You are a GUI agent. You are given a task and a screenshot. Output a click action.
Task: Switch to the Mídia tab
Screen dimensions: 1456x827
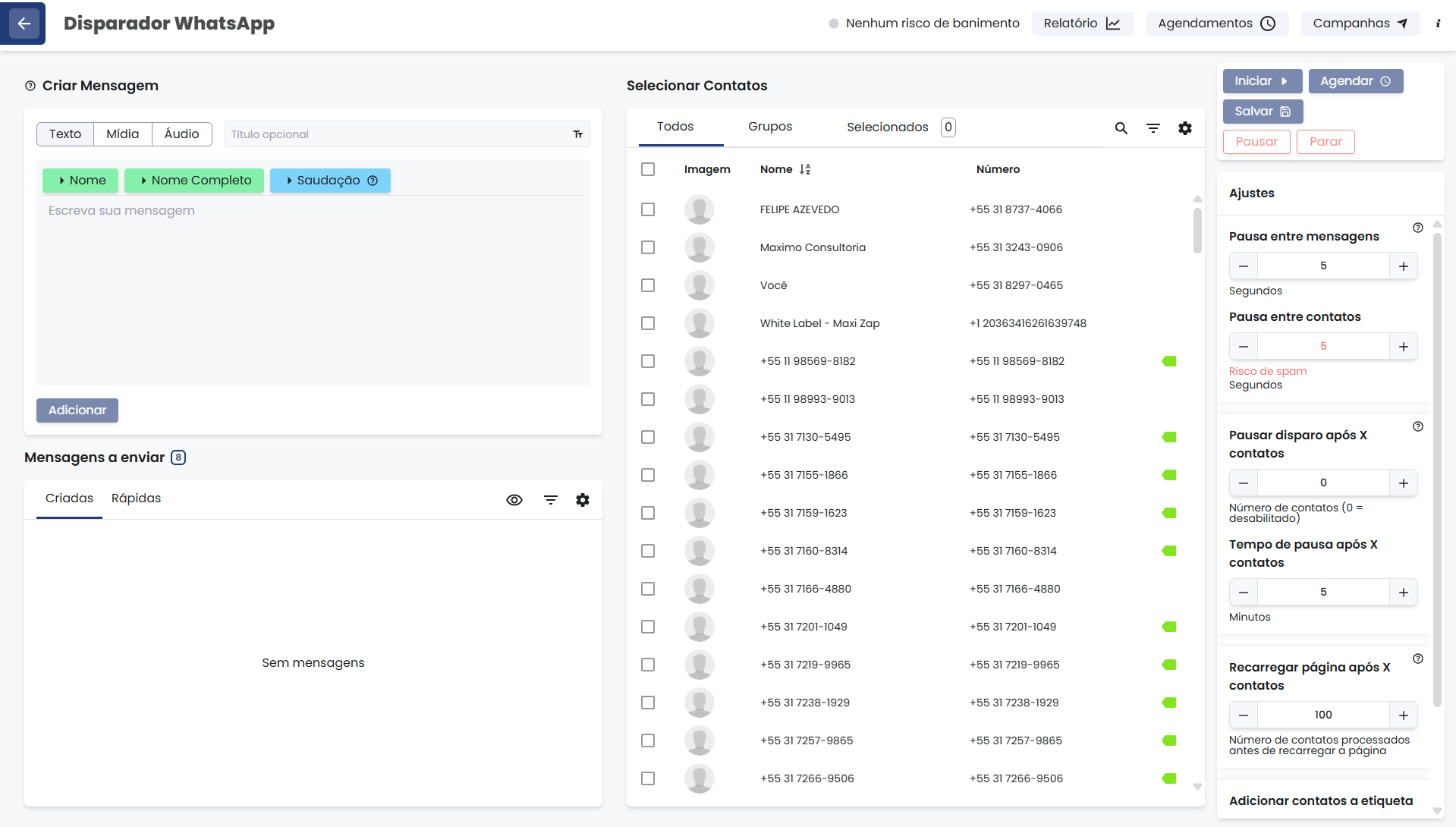tap(123, 134)
